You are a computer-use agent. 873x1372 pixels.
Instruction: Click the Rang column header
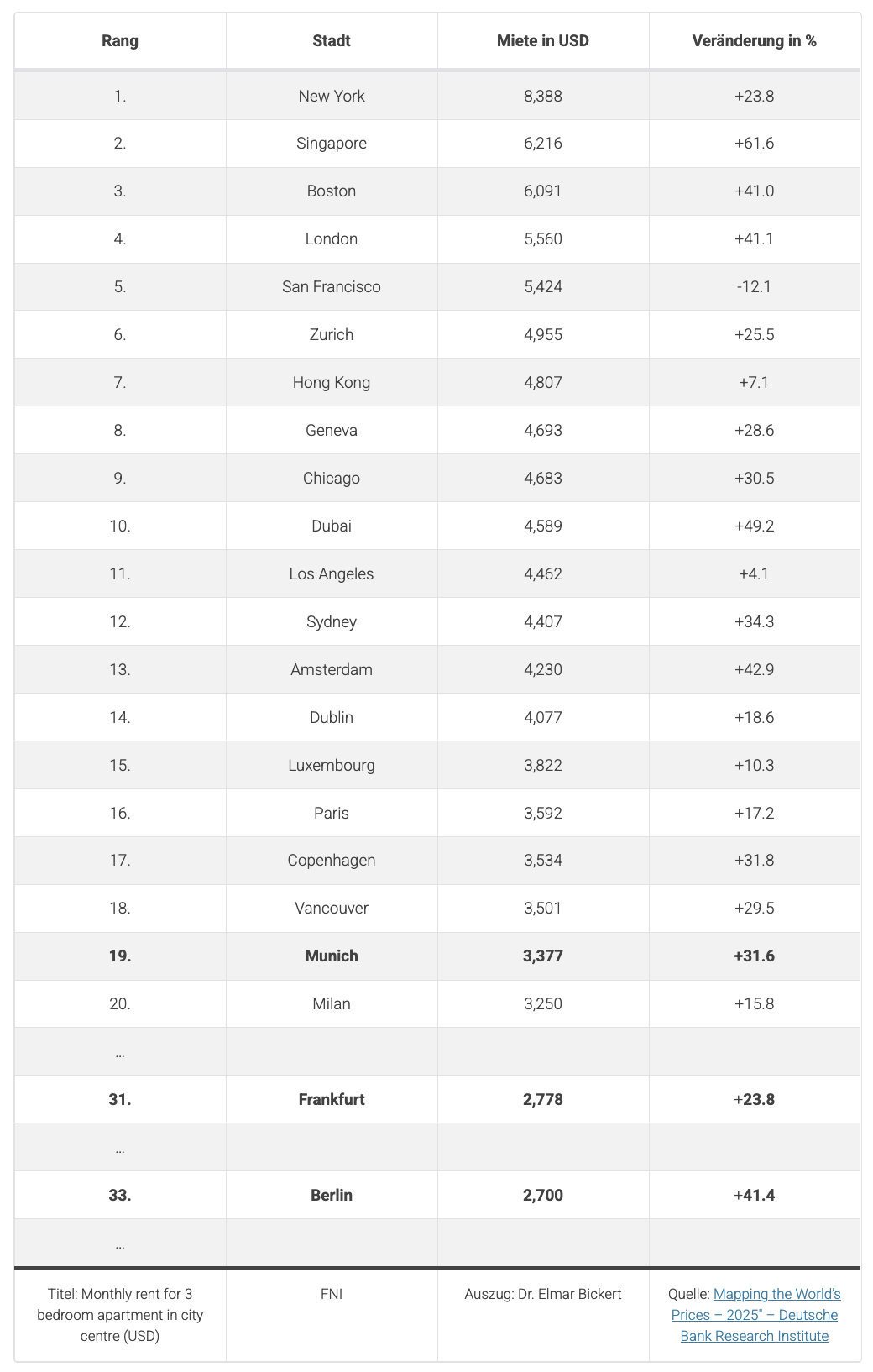[x=120, y=40]
